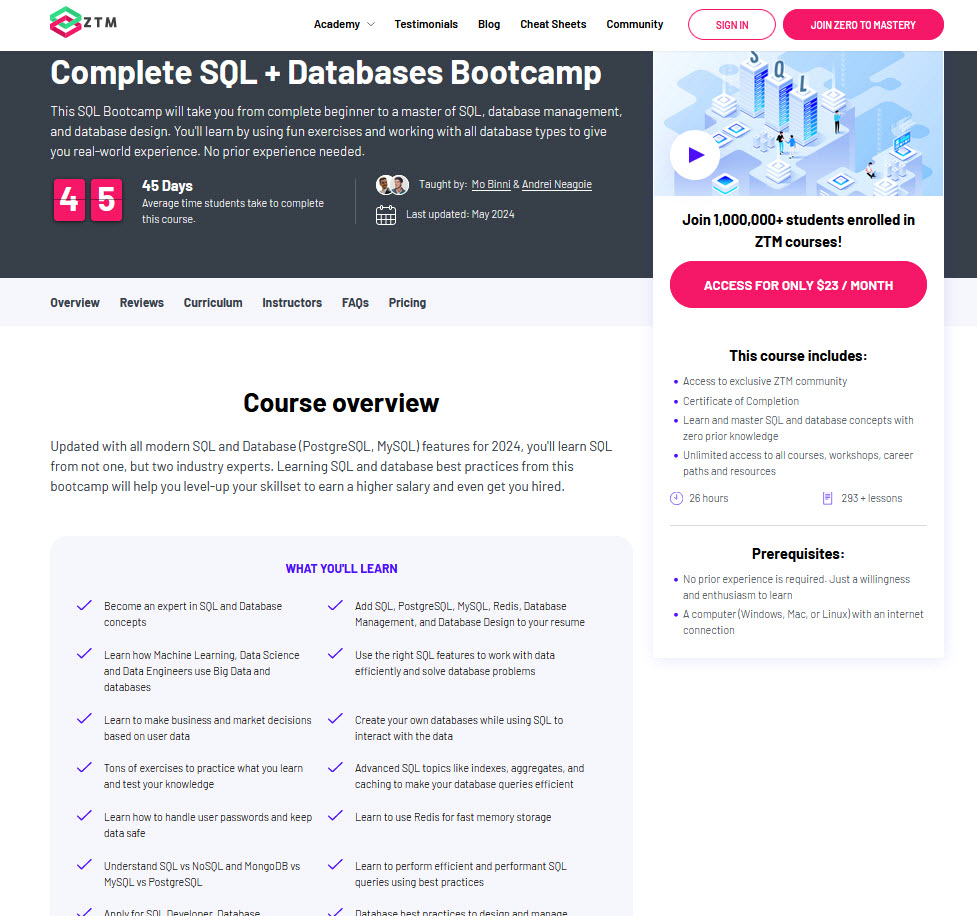Expand the Academy dropdown menu
This screenshot has width=977, height=916.
344,24
